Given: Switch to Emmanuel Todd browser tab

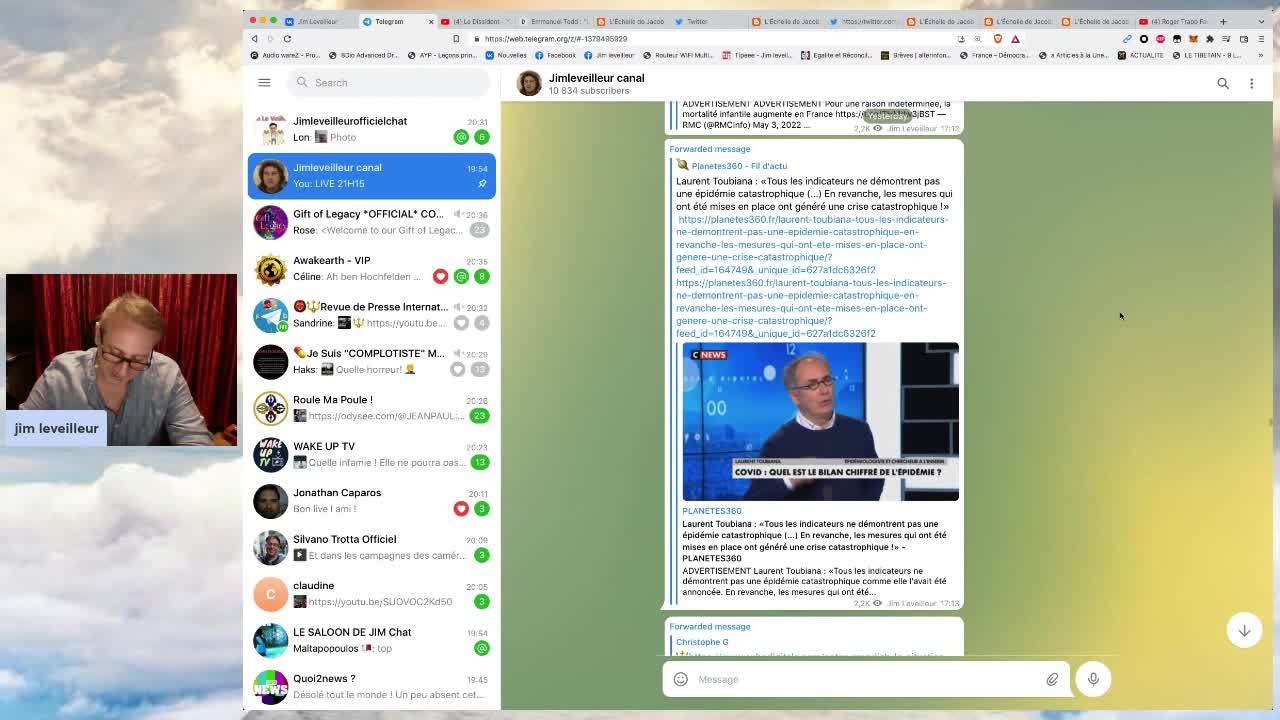Looking at the screenshot, I should 553,21.
